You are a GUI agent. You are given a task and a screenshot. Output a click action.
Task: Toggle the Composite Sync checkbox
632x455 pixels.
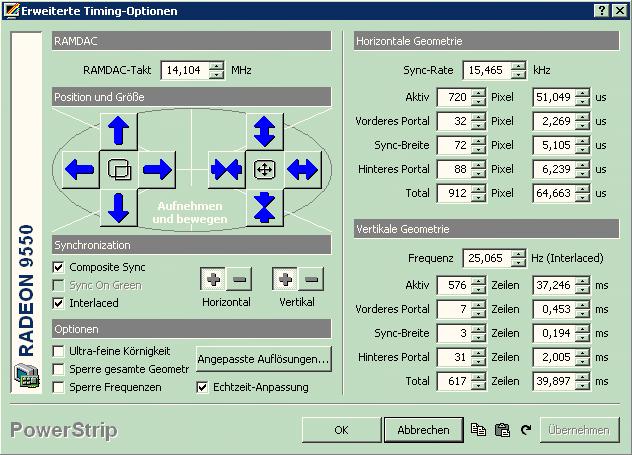click(x=59, y=268)
